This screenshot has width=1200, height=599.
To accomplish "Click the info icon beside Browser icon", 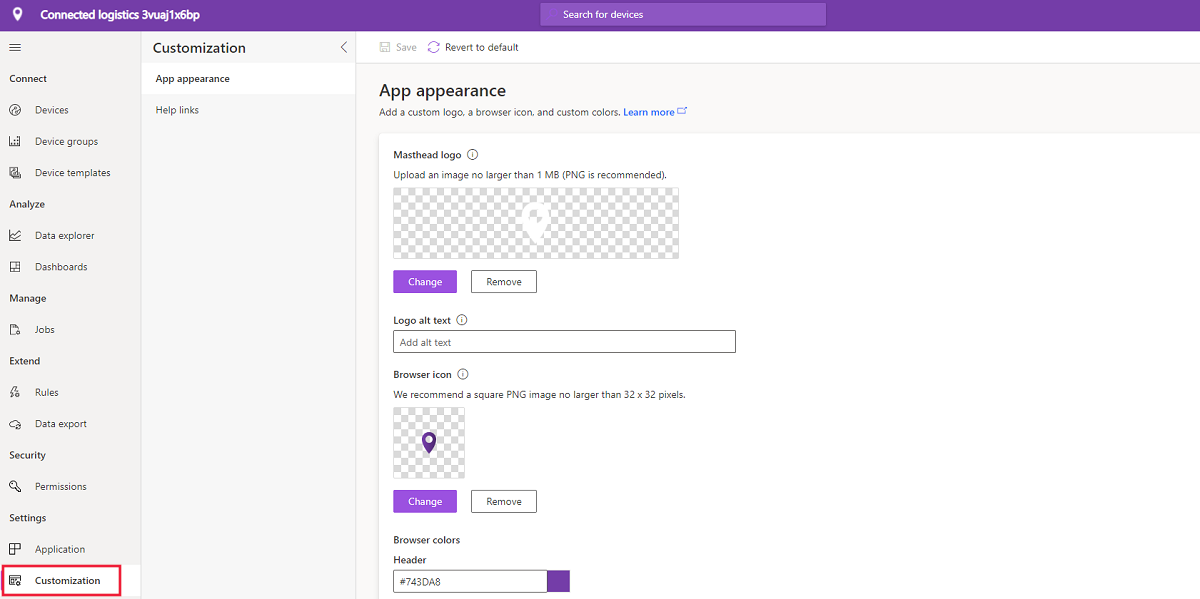I will pos(463,375).
